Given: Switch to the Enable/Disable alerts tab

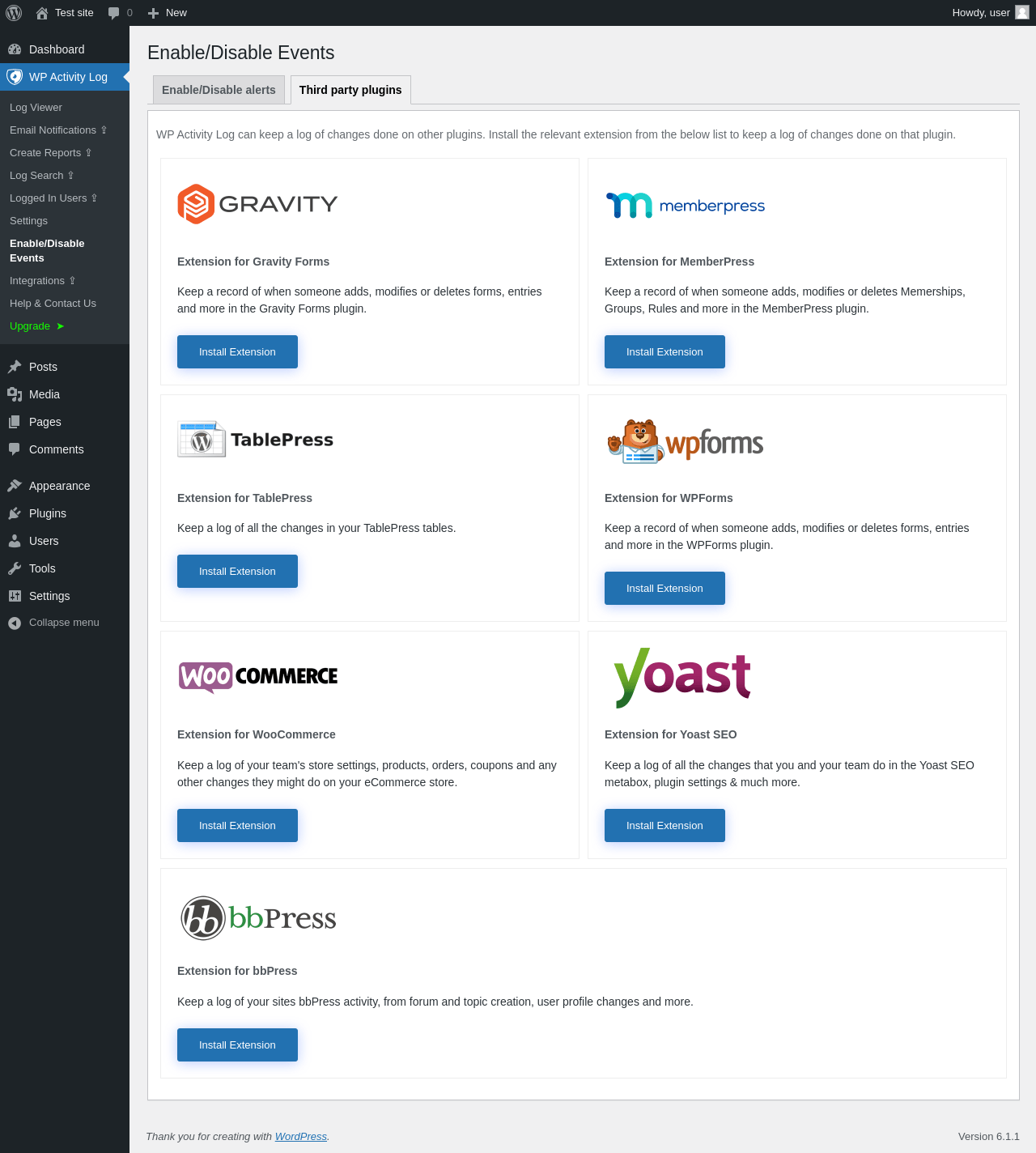Looking at the screenshot, I should pos(219,90).
